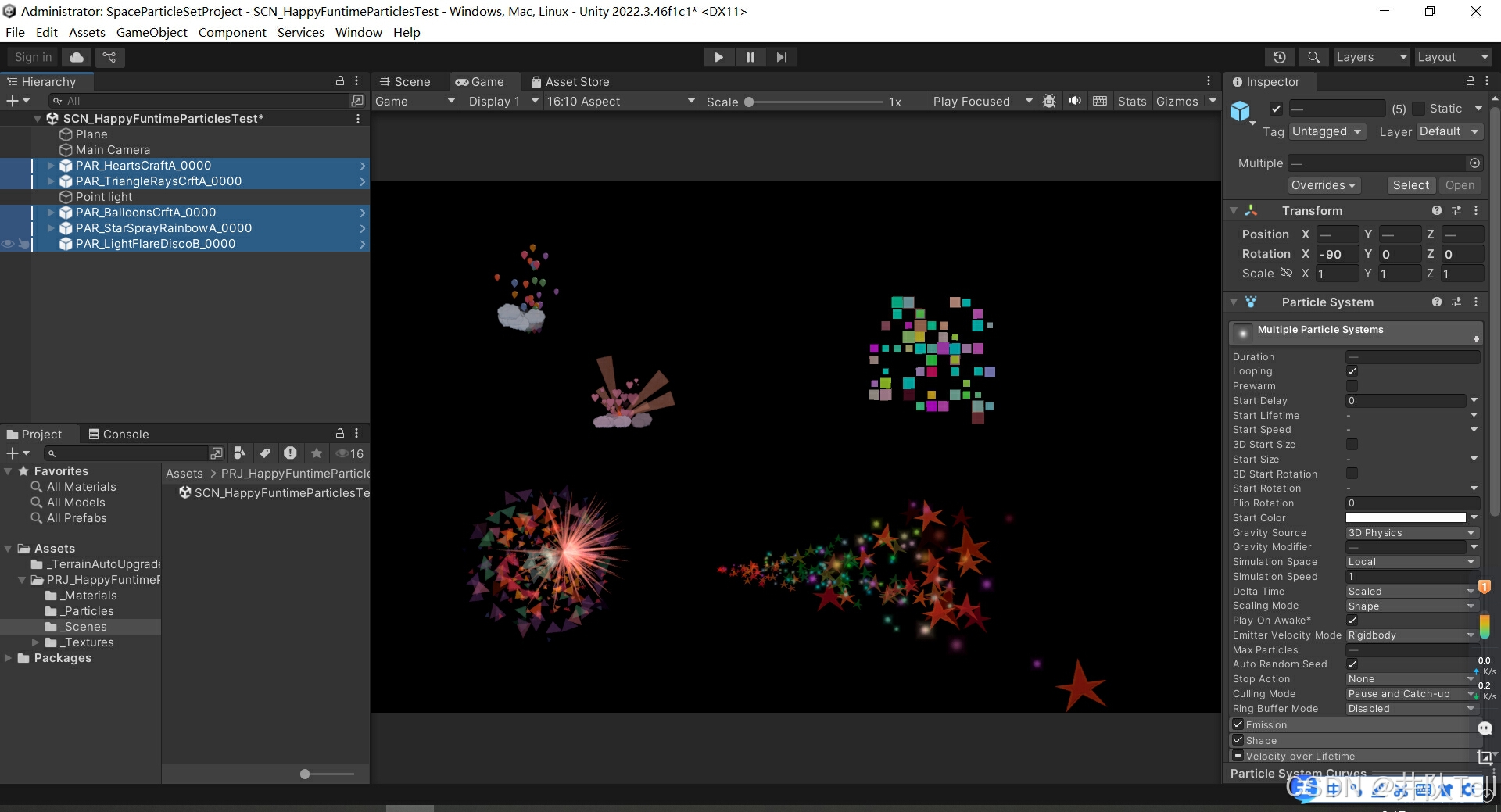Open the 16:10 Aspect dropdown

pyautogui.click(x=621, y=102)
